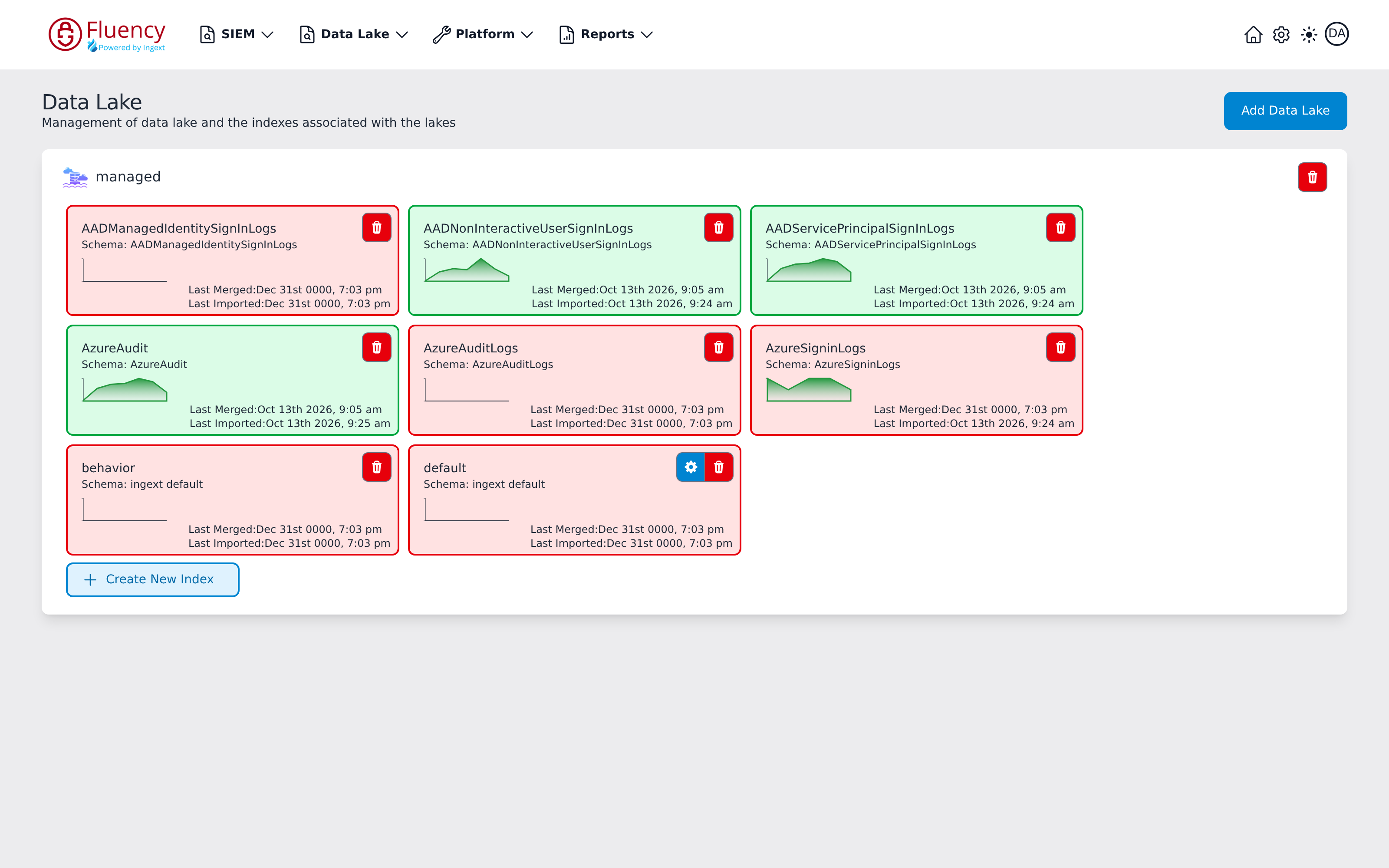Image resolution: width=1389 pixels, height=868 pixels.
Task: Go to home via house icon
Action: [1253, 34]
